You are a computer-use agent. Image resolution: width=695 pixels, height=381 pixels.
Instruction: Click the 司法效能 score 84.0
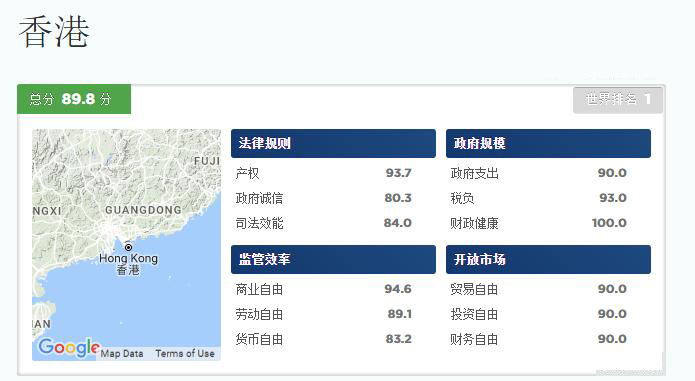pos(398,223)
